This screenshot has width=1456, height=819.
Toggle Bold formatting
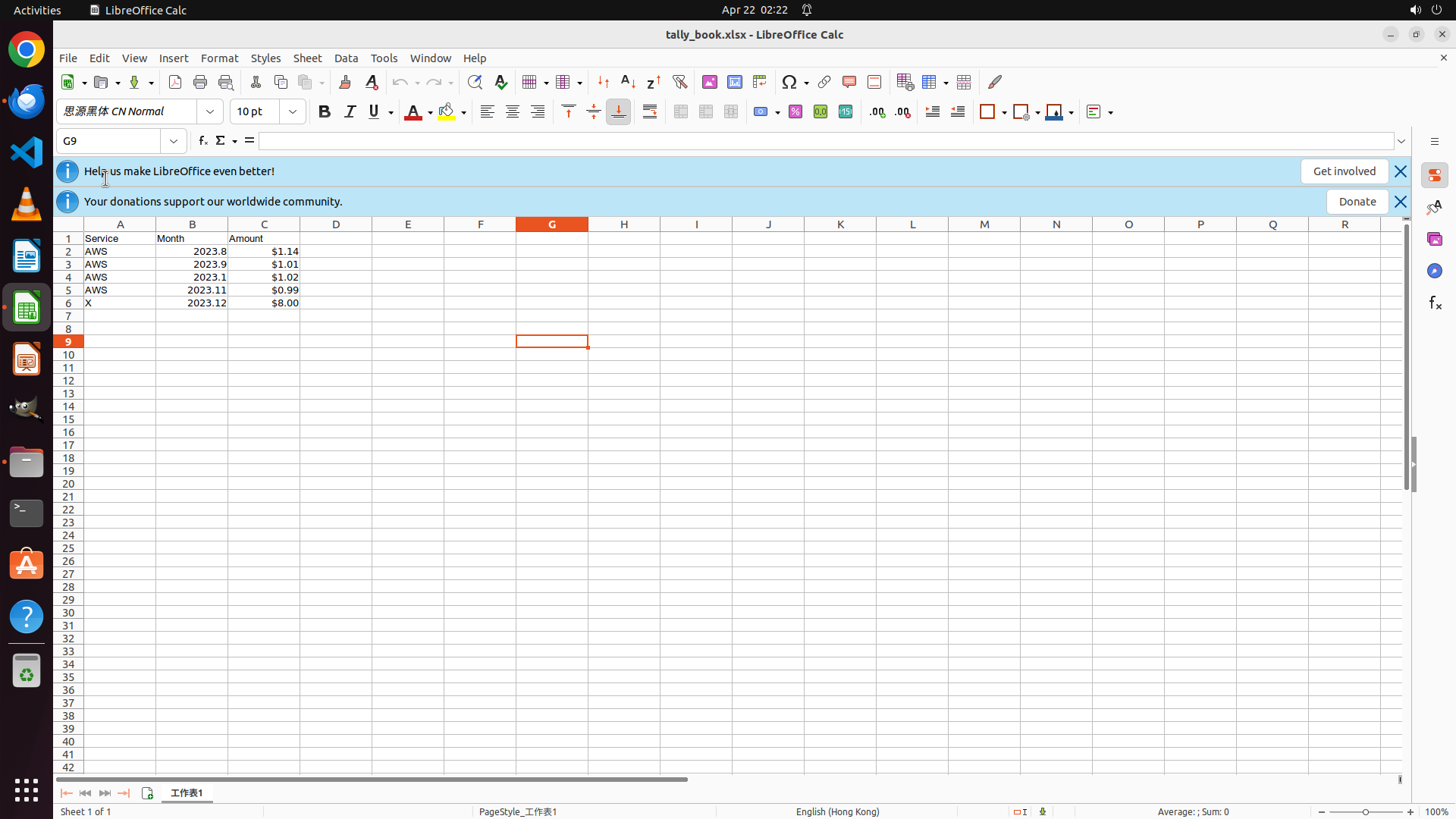click(x=325, y=111)
